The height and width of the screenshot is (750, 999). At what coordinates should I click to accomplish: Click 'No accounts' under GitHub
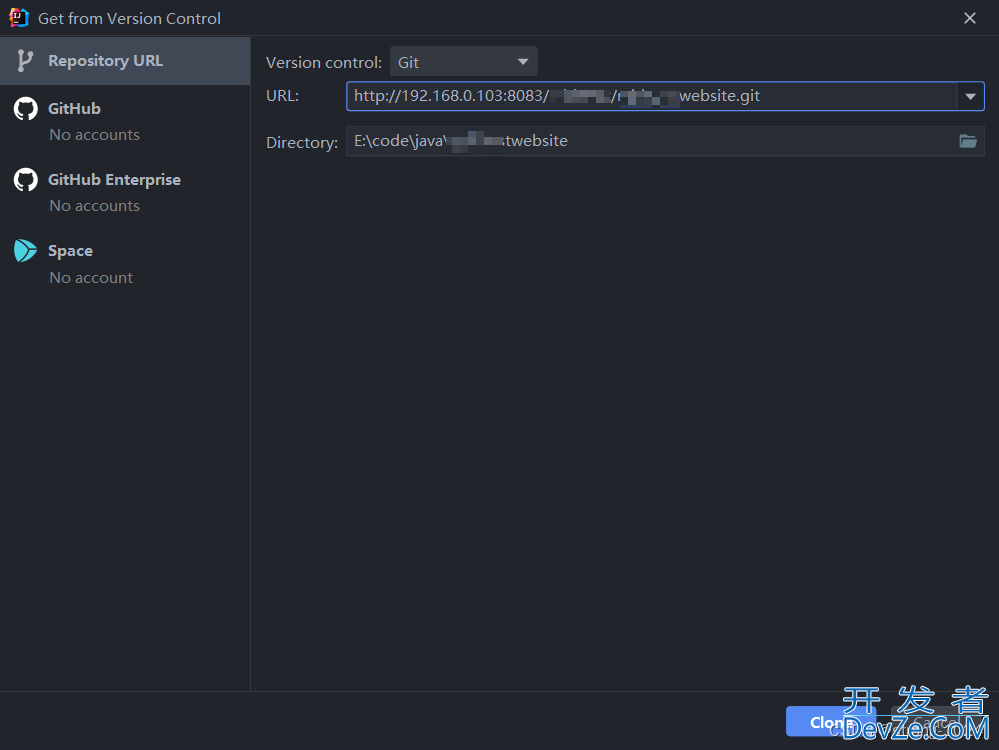tap(94, 134)
